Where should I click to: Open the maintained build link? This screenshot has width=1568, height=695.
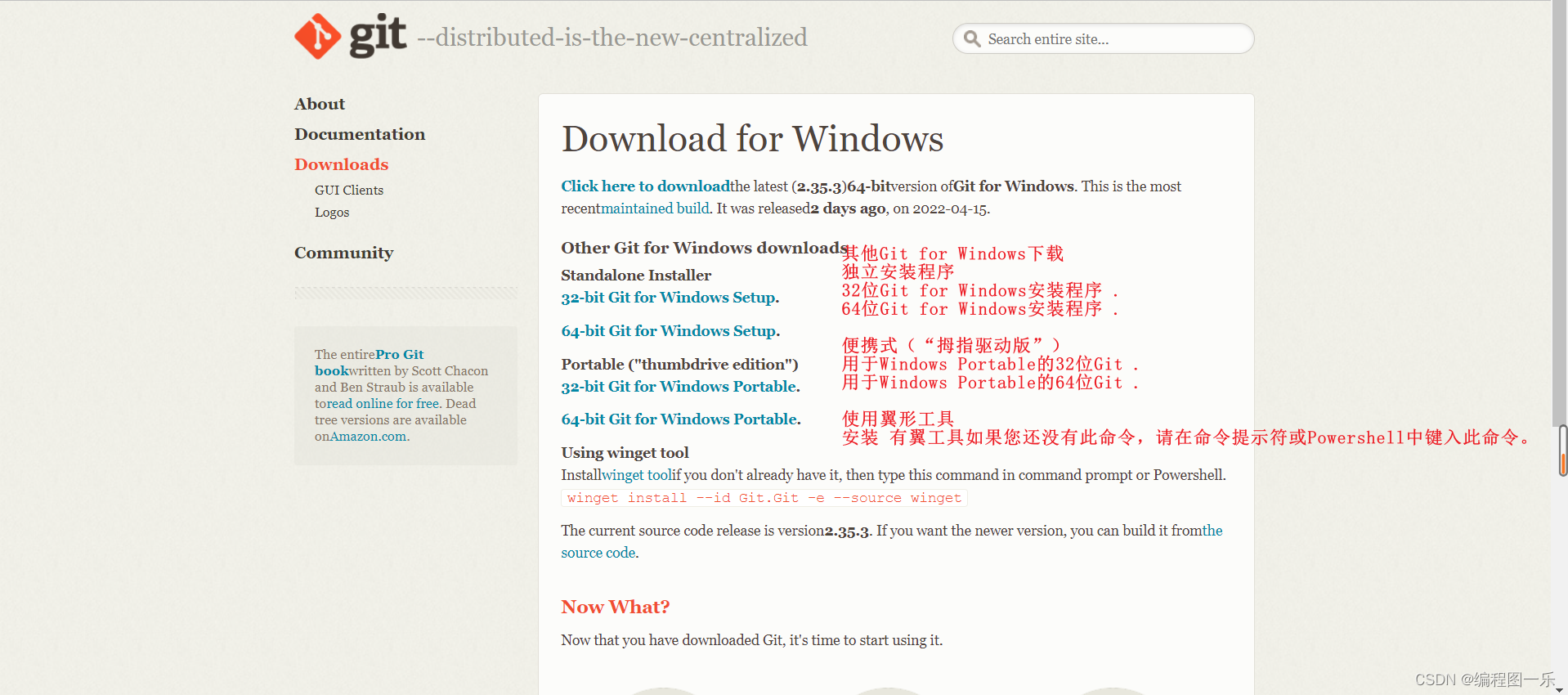(655, 208)
